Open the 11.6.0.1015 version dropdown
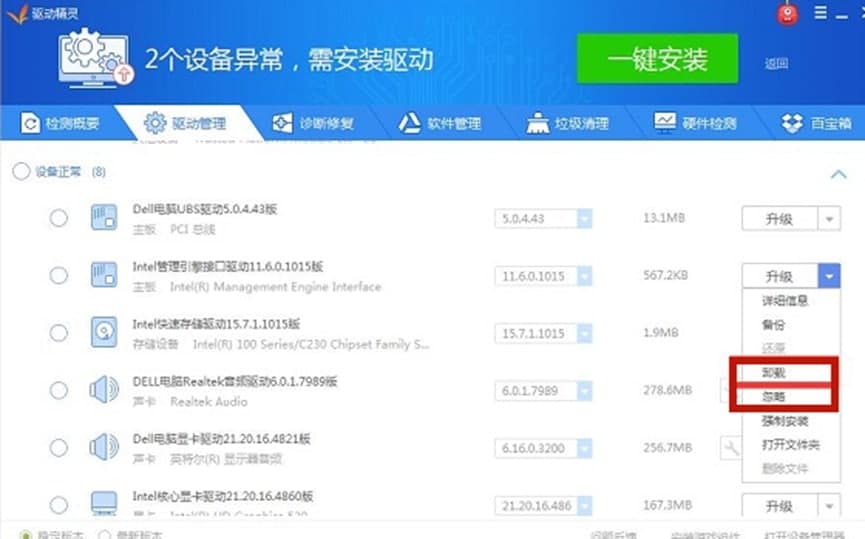The image size is (865, 539). click(584, 276)
